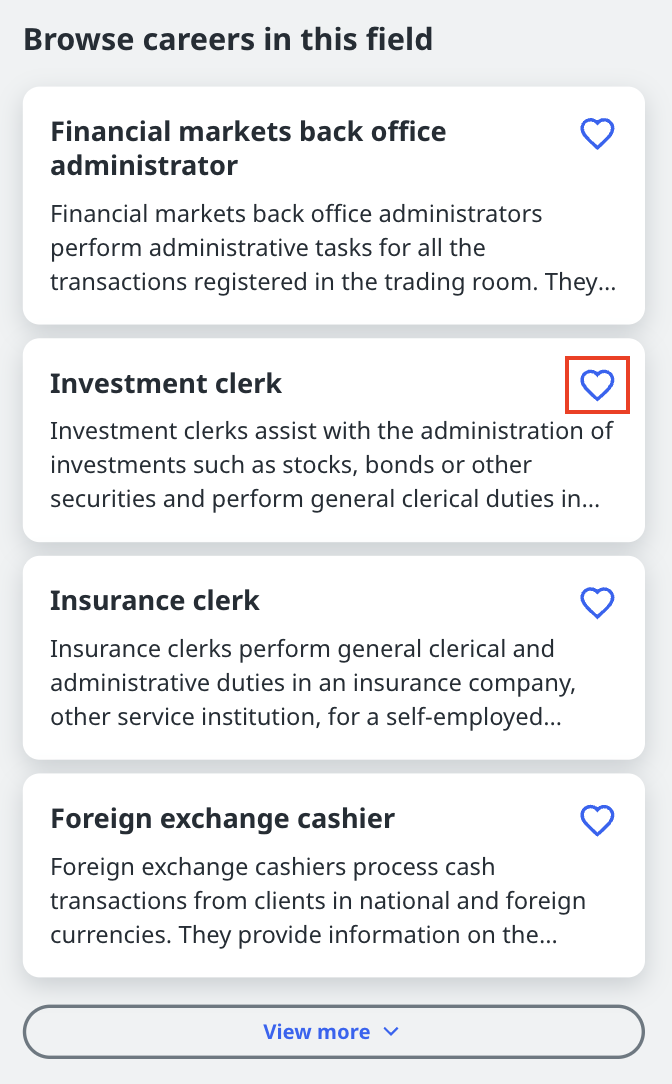Open the Investment clerk career title
Viewport: 672px width, 1084px height.
[166, 383]
